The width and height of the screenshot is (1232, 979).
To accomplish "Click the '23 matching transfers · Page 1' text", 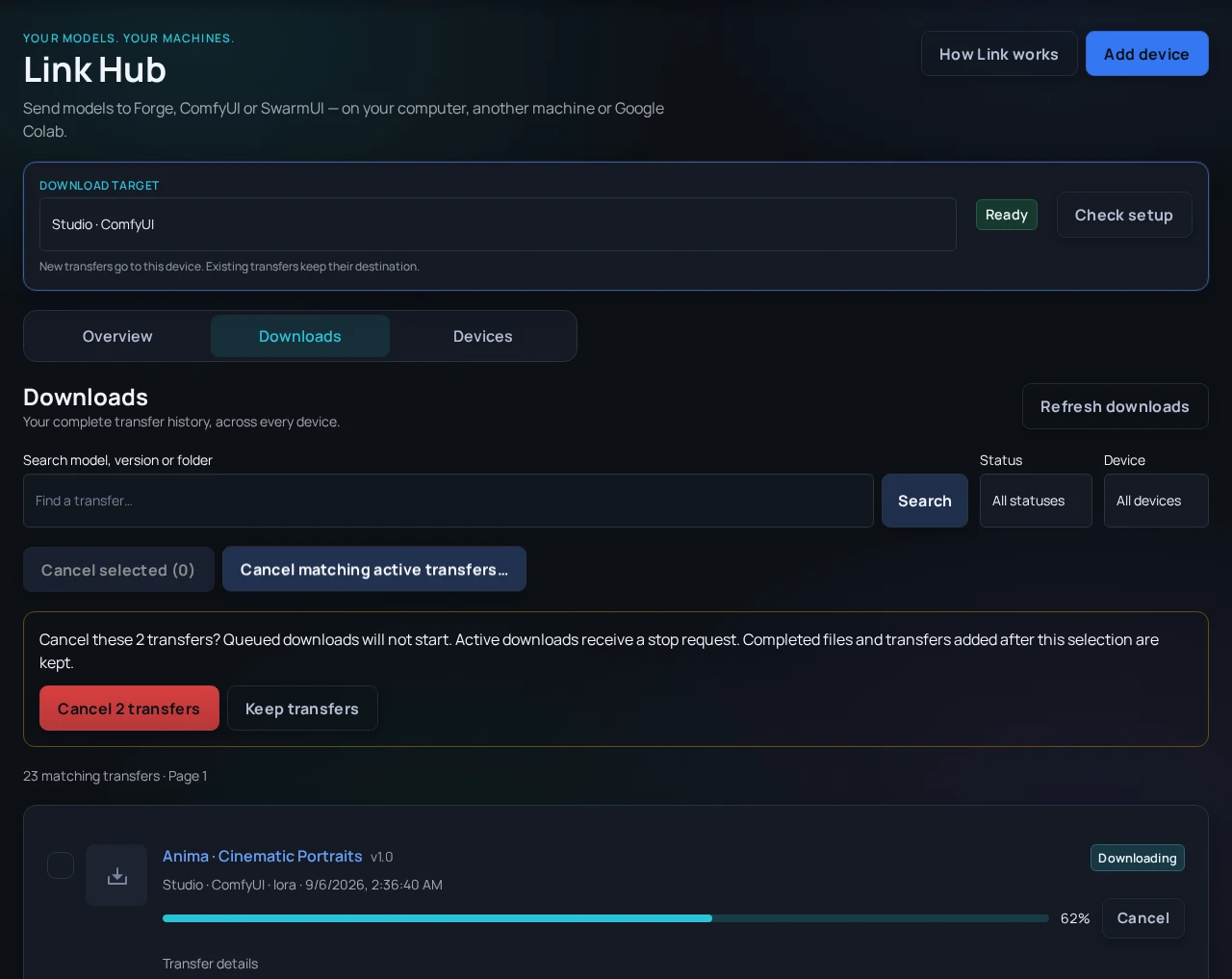I will click(115, 776).
